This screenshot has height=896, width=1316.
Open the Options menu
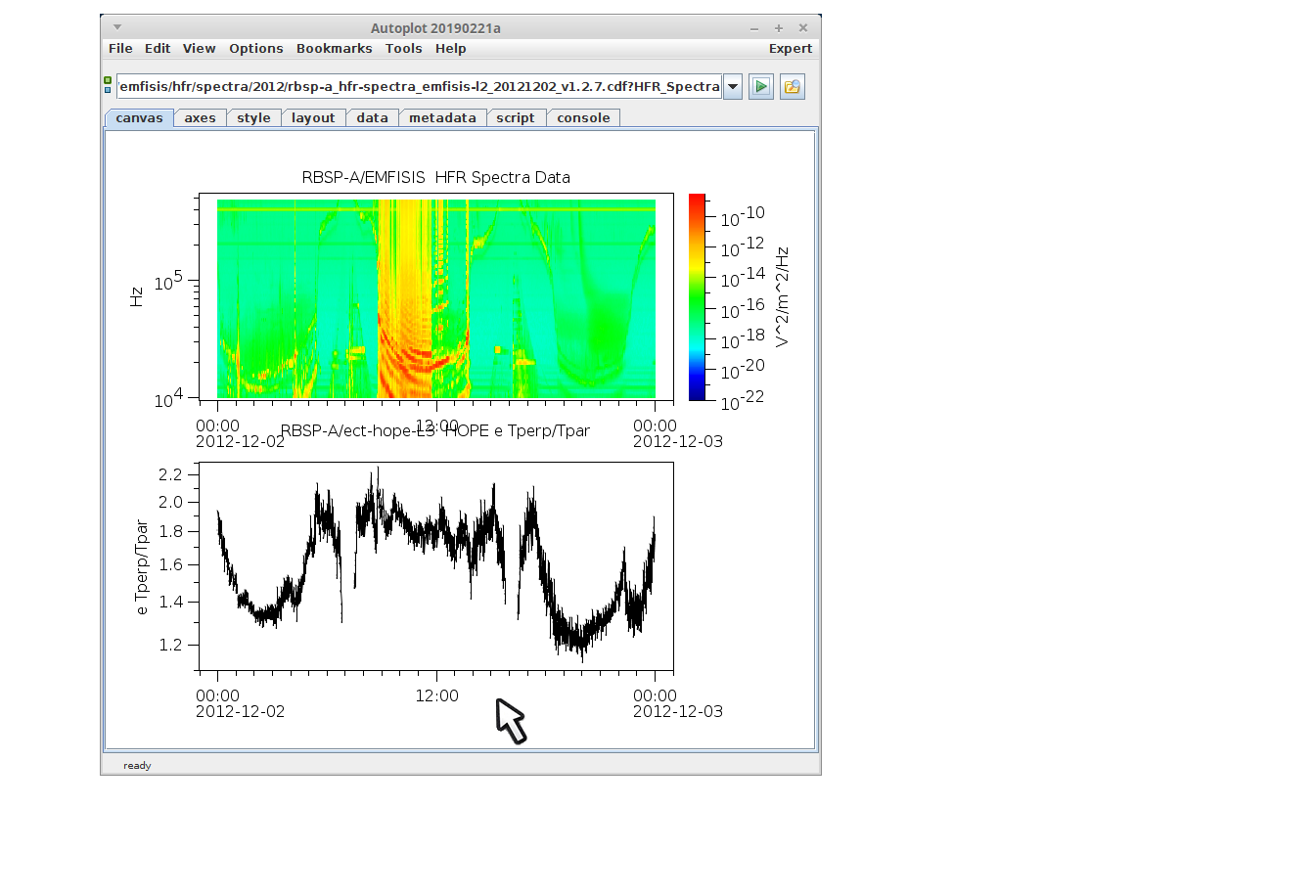(x=255, y=49)
